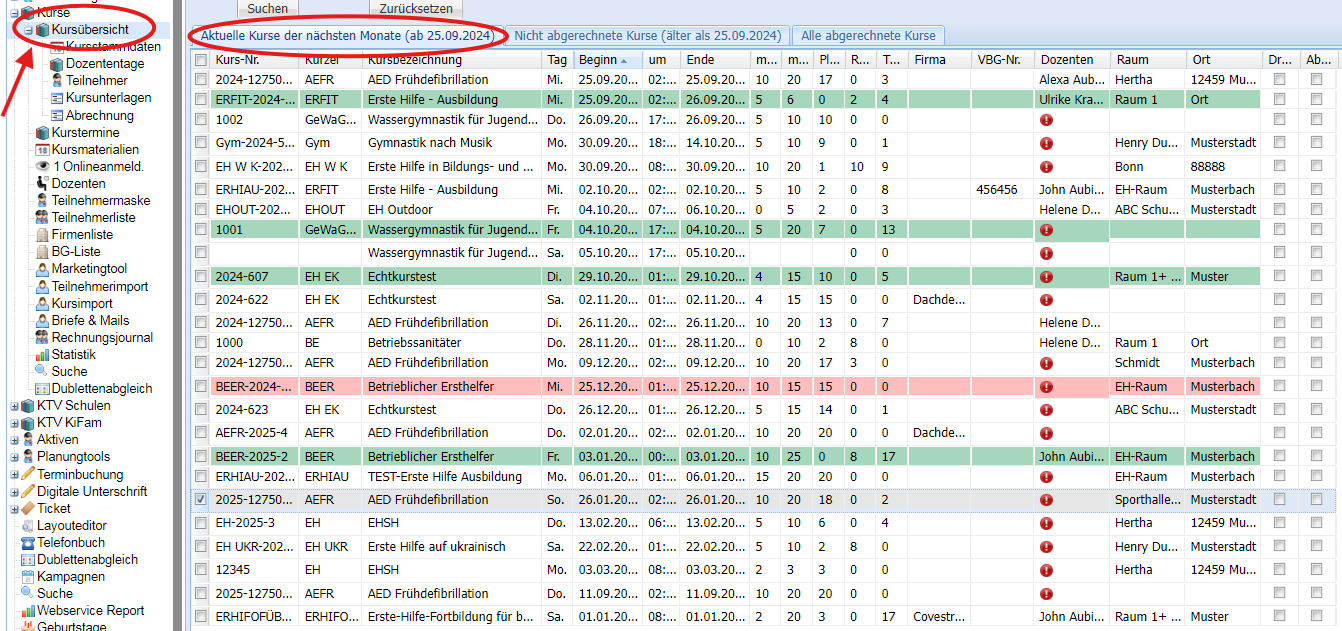This screenshot has height=631, width=1342.
Task: Check the row checkbox for course 1002
Action: click(201, 120)
